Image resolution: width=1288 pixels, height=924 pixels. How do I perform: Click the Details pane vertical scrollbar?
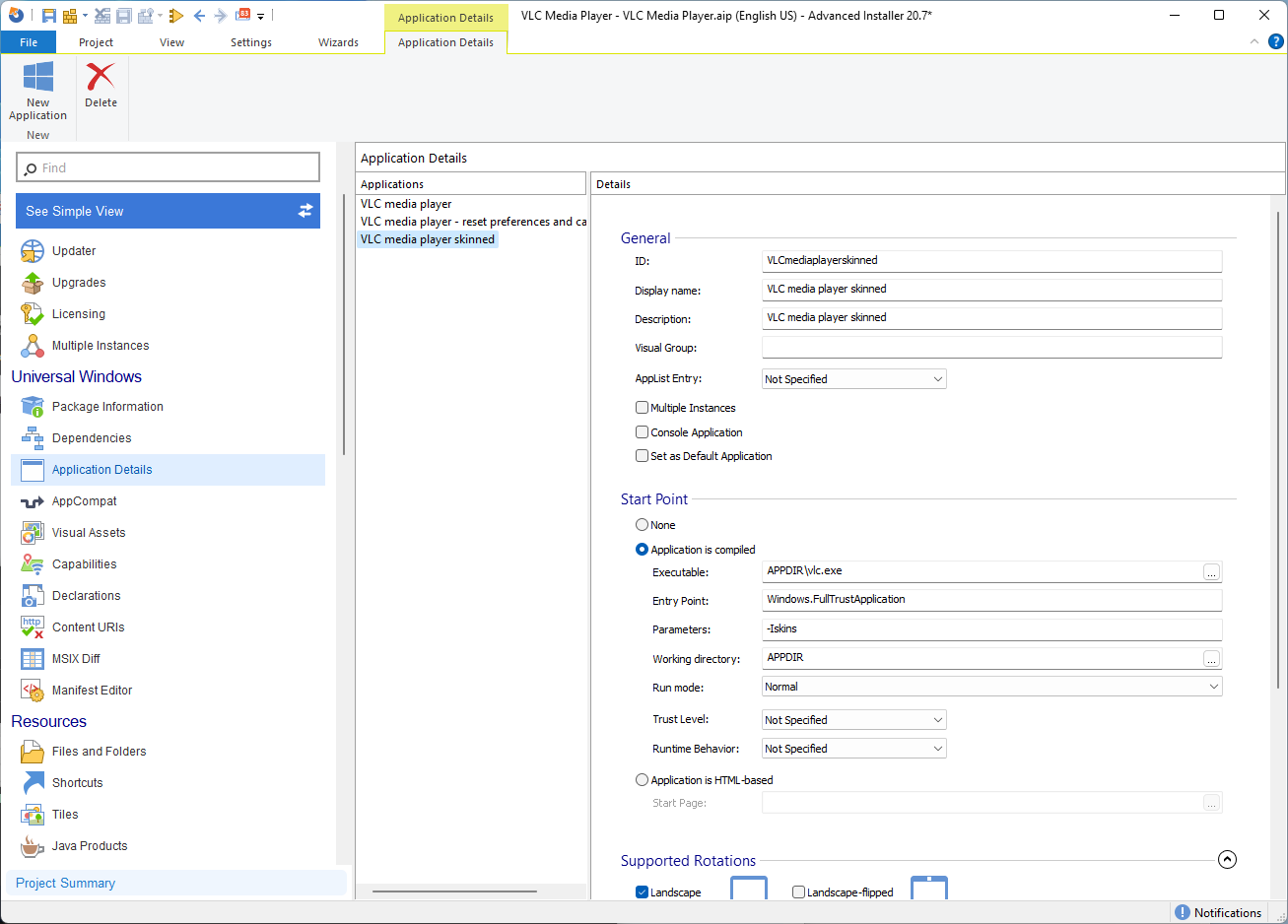(x=1279, y=449)
